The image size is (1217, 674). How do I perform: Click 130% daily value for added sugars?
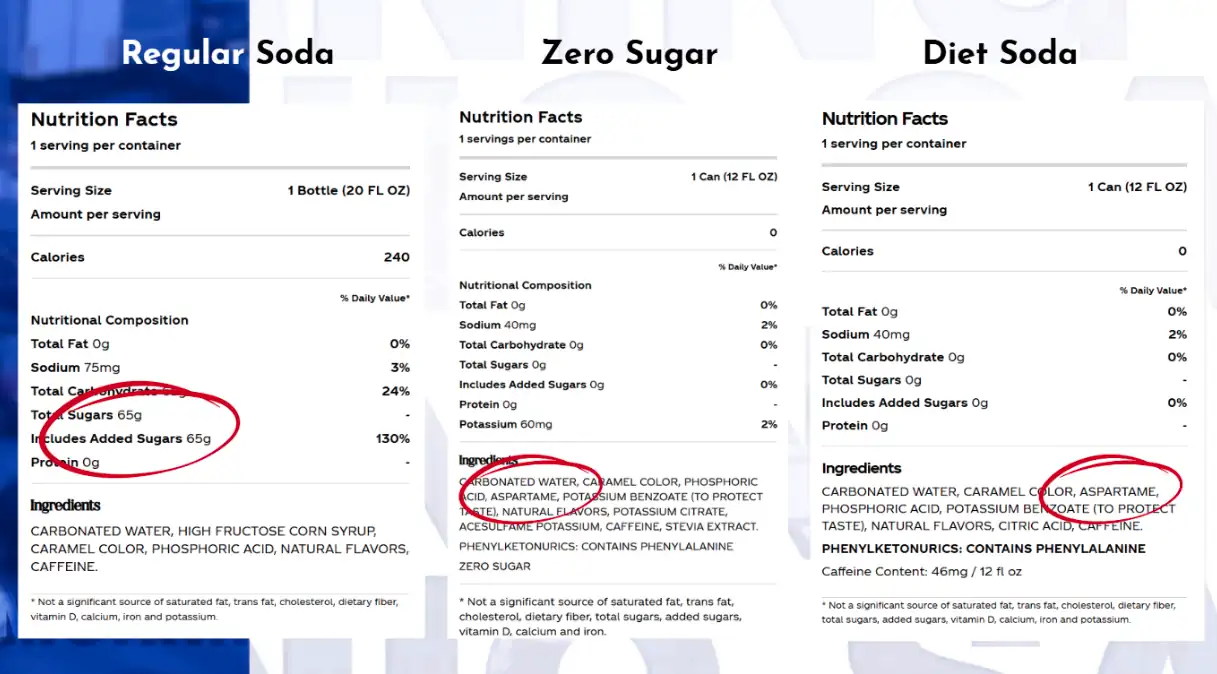pos(393,438)
